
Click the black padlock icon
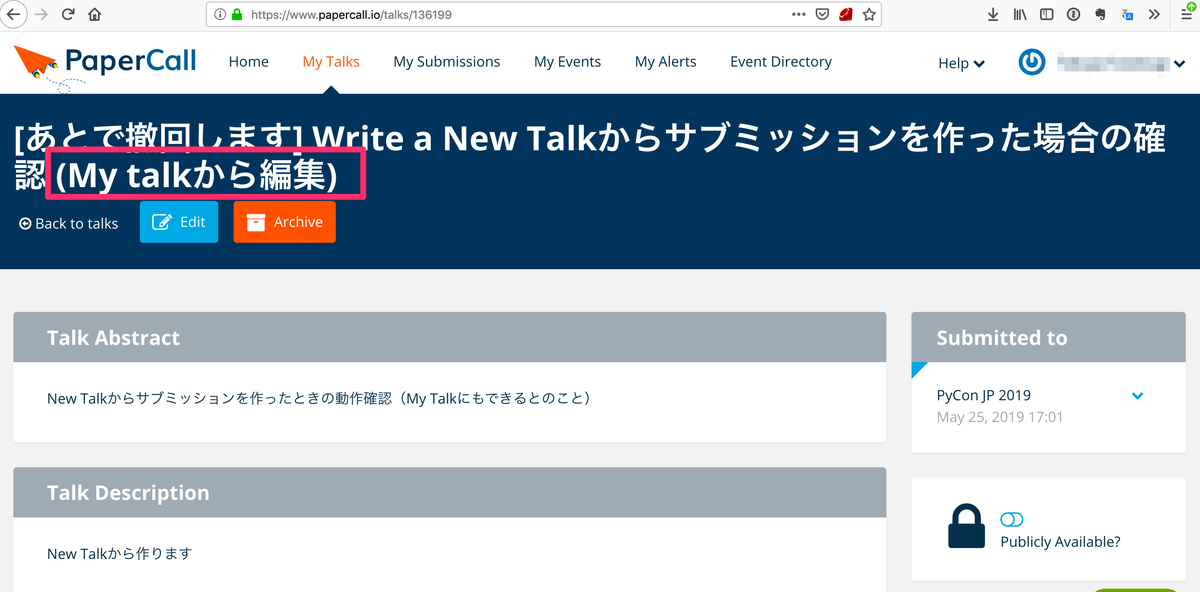pyautogui.click(x=966, y=526)
